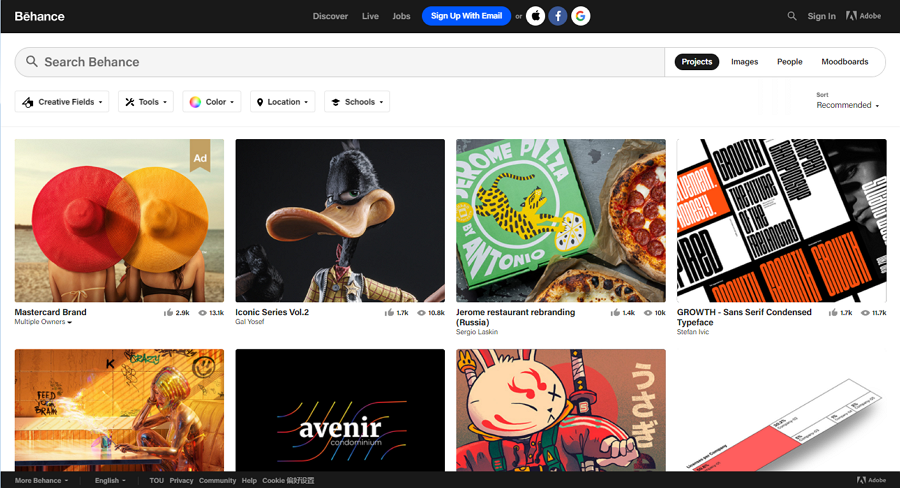This screenshot has height=488, width=900.
Task: Switch to the Images tab
Action: 744,61
